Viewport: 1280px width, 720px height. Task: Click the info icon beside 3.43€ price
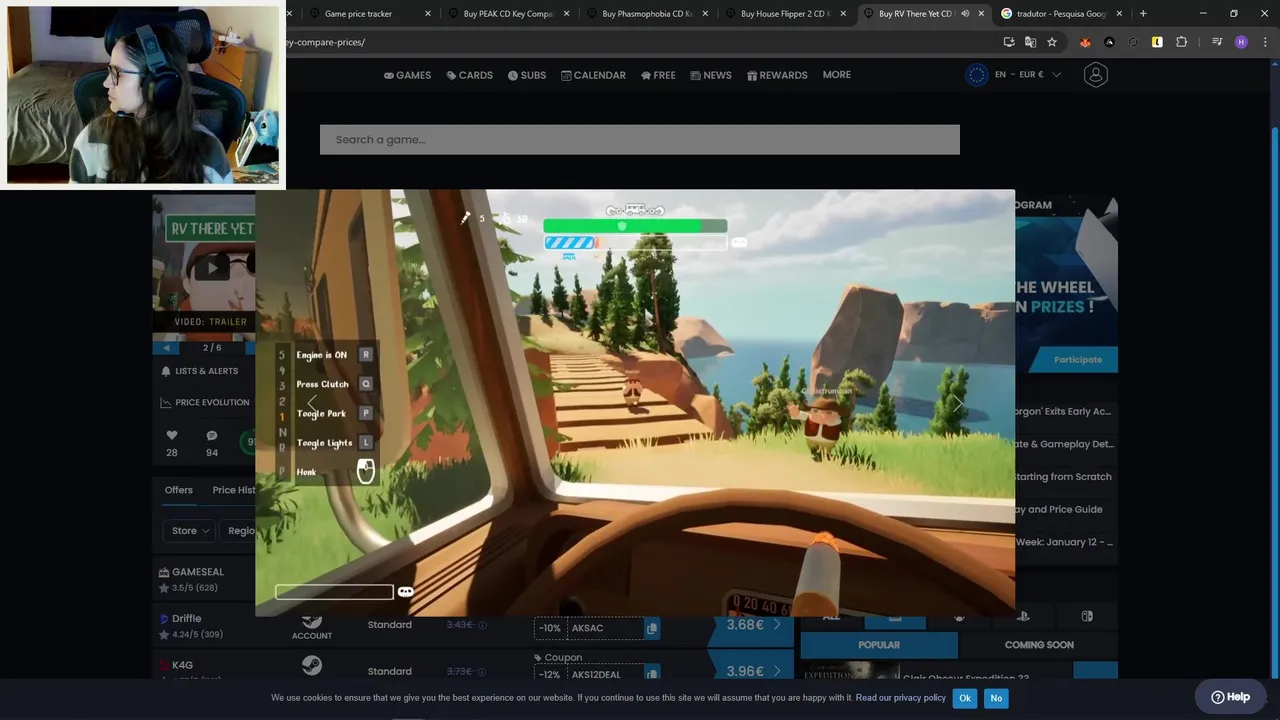point(482,625)
